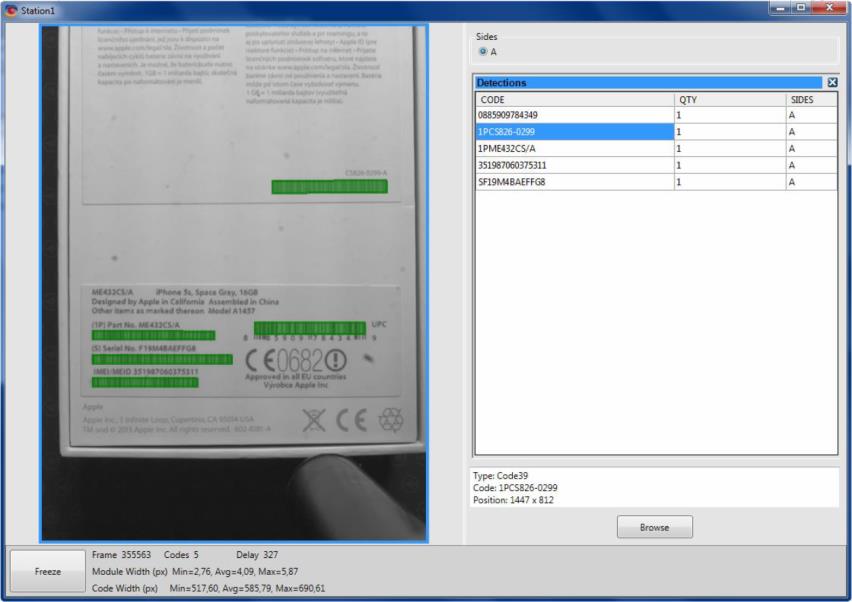Select the row with code SF19M4BAEFFG8

click(656, 182)
